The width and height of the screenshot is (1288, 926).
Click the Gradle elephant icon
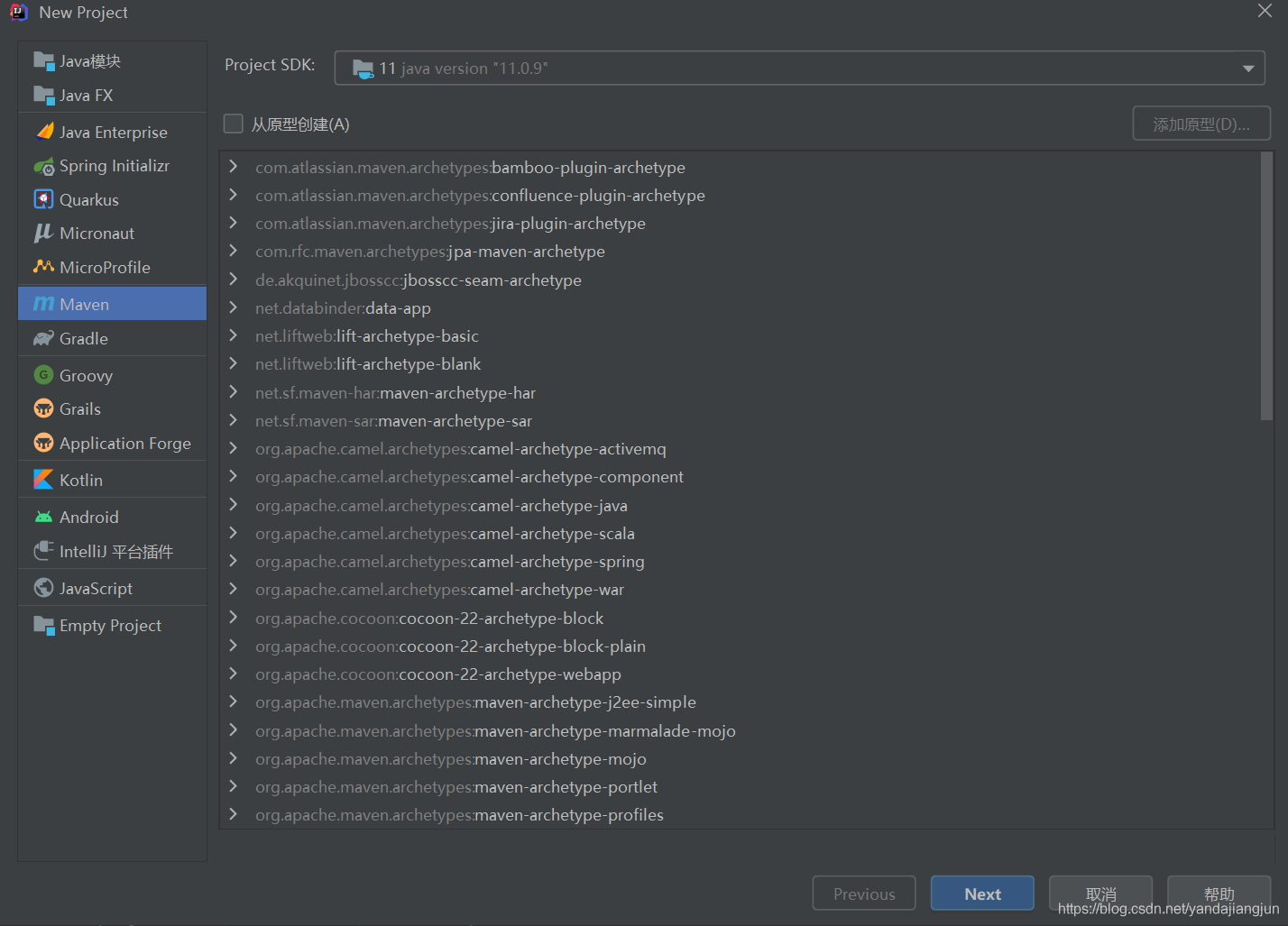pos(43,338)
